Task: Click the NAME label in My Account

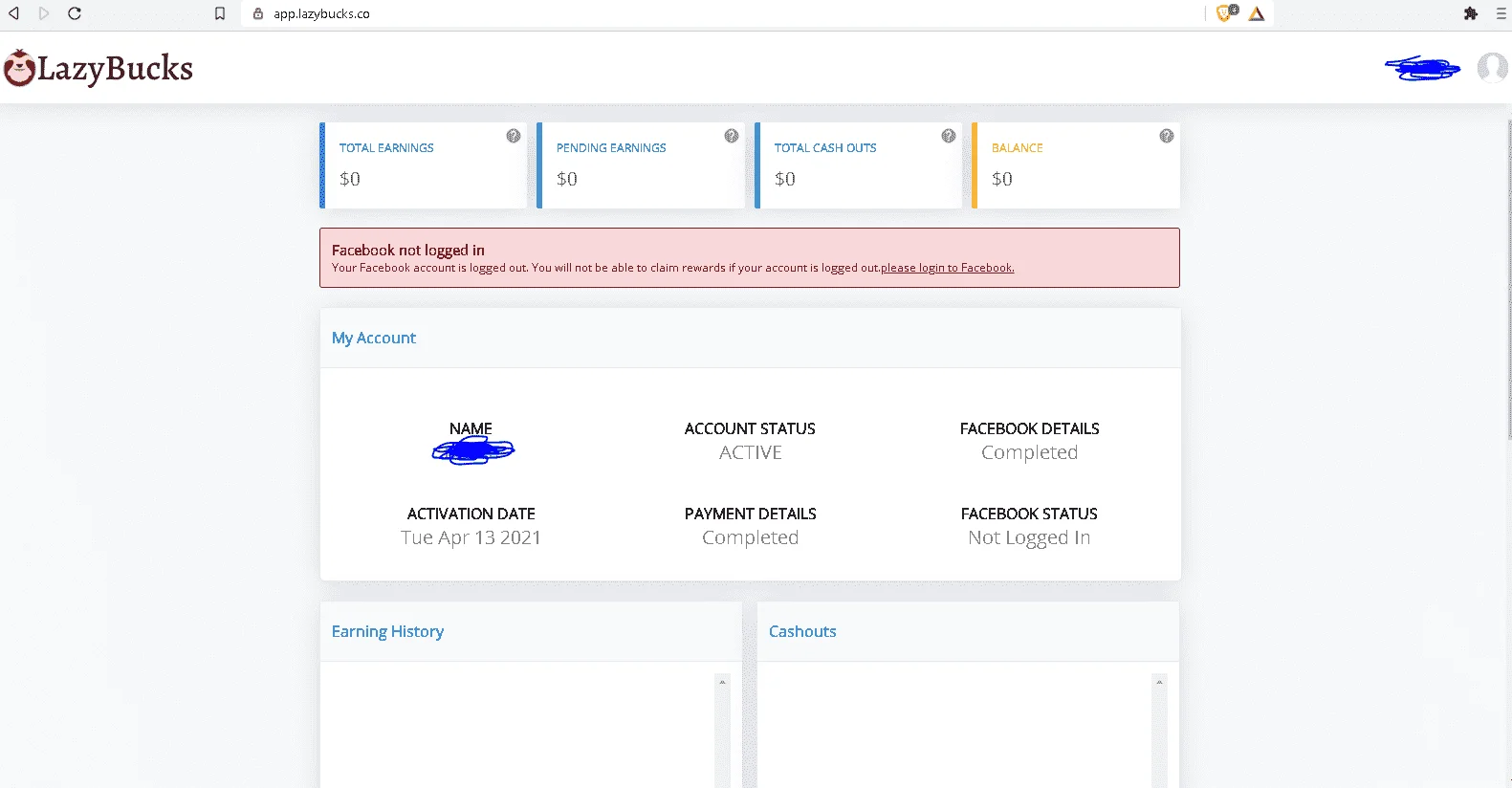Action: coord(471,428)
